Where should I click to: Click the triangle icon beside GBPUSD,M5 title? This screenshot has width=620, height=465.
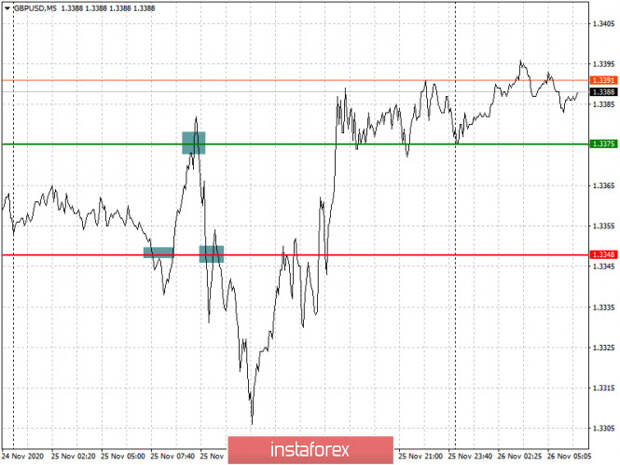(7, 7)
